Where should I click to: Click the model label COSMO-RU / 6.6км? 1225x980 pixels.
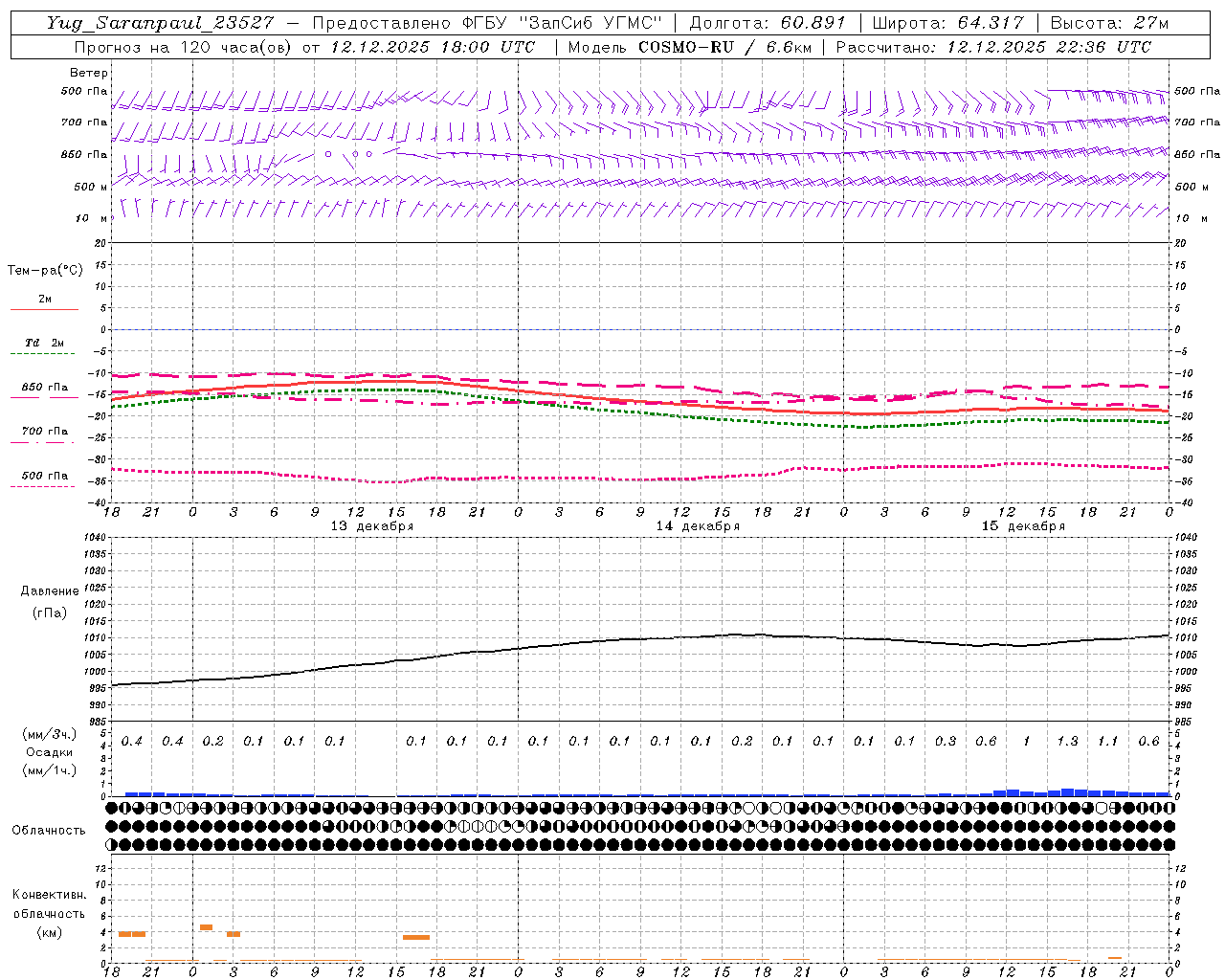click(x=725, y=47)
